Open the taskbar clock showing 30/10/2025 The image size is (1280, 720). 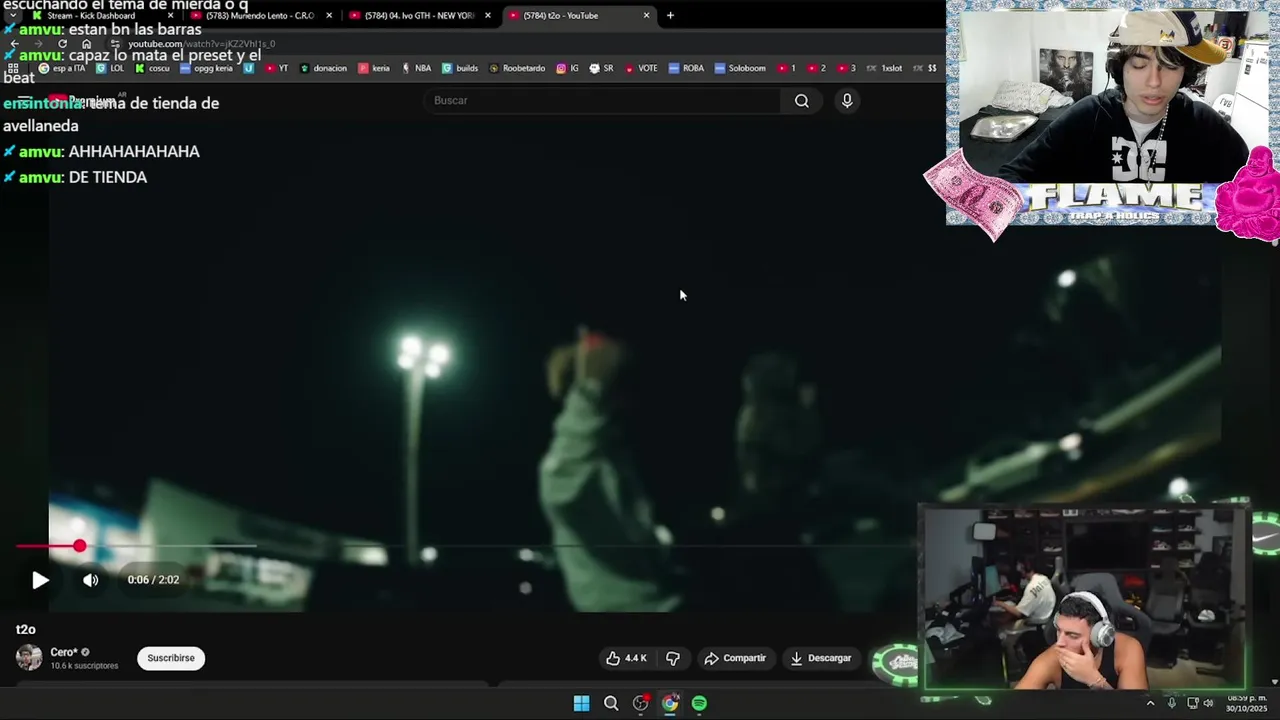(x=1248, y=703)
